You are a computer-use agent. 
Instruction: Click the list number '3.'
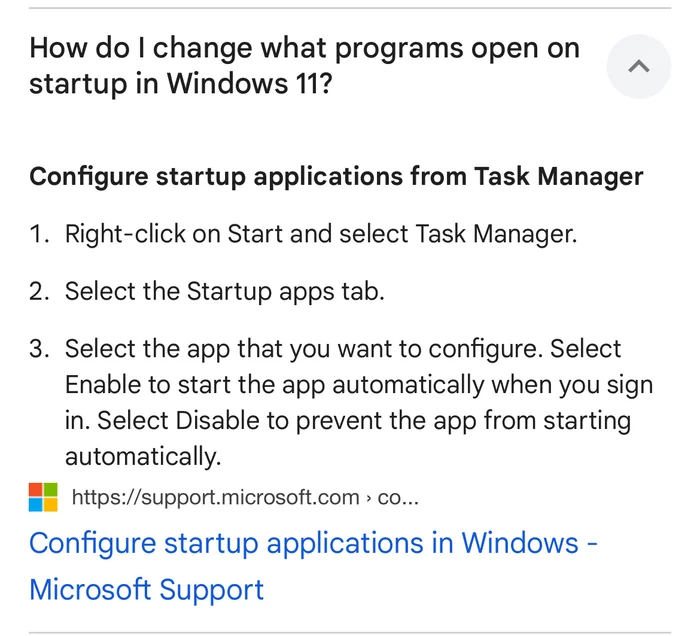pos(39,349)
